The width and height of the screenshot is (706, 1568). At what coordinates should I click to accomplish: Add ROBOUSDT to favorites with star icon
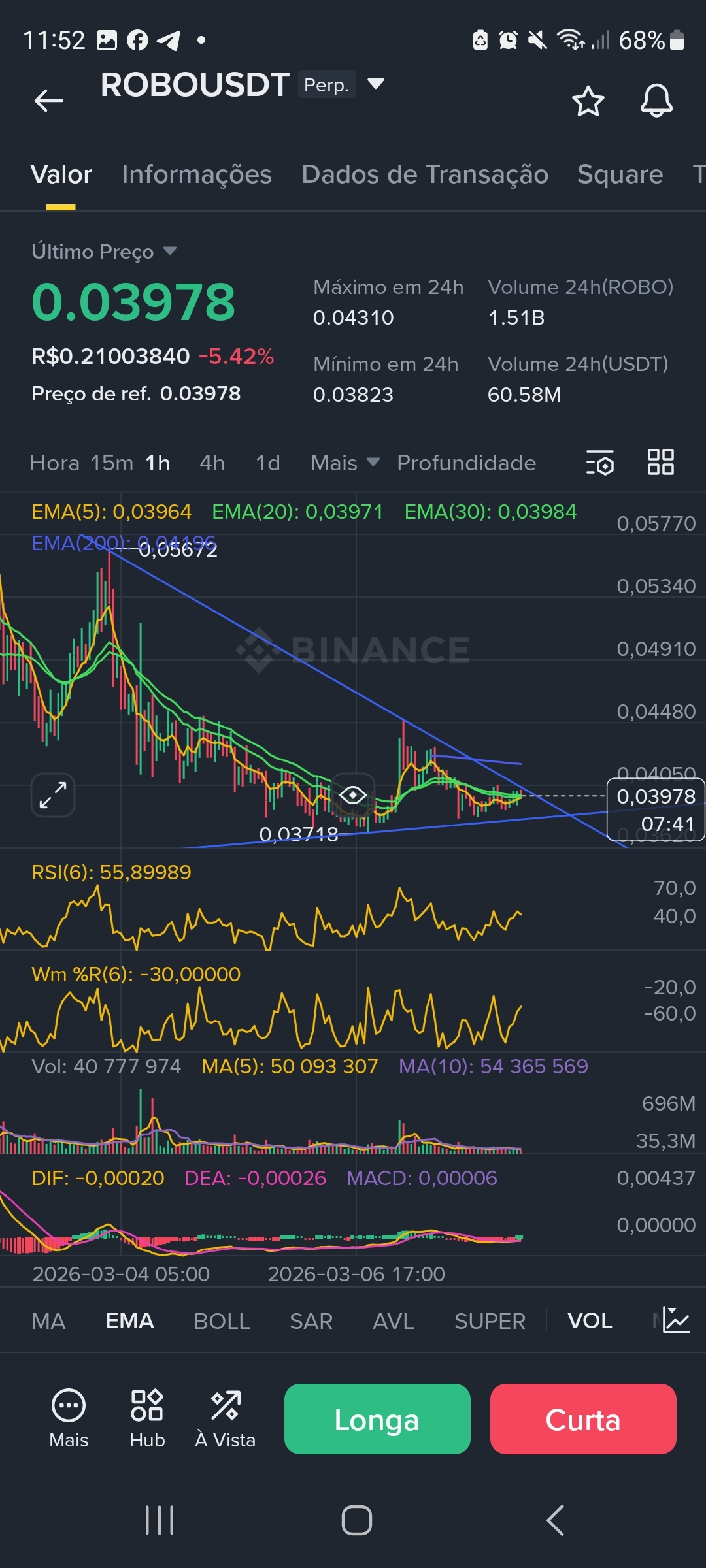point(588,101)
